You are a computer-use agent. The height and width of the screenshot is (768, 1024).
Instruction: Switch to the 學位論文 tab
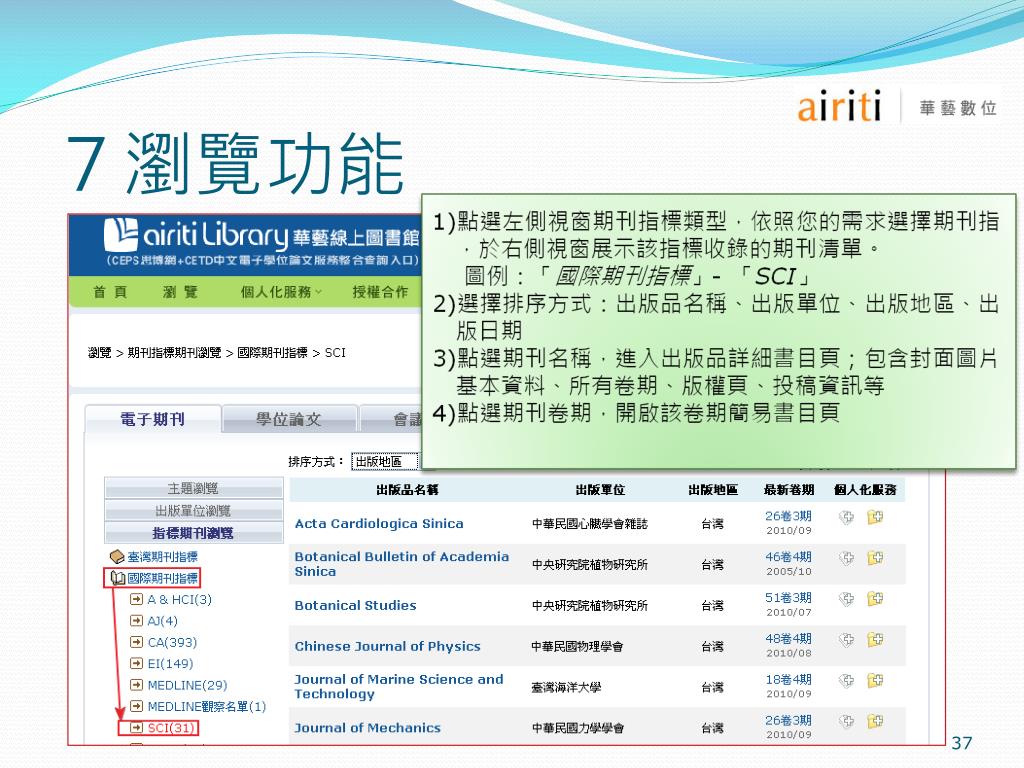289,419
